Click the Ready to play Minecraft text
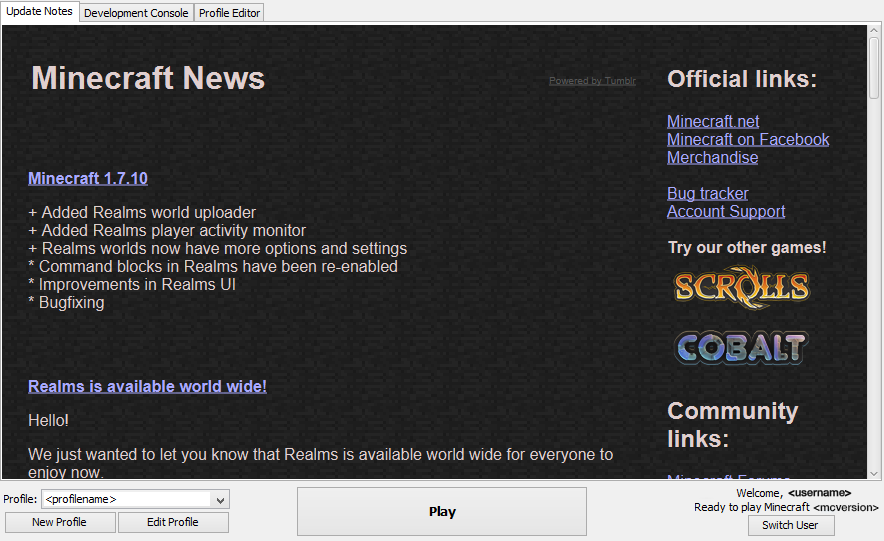This screenshot has width=884, height=541. 786,507
